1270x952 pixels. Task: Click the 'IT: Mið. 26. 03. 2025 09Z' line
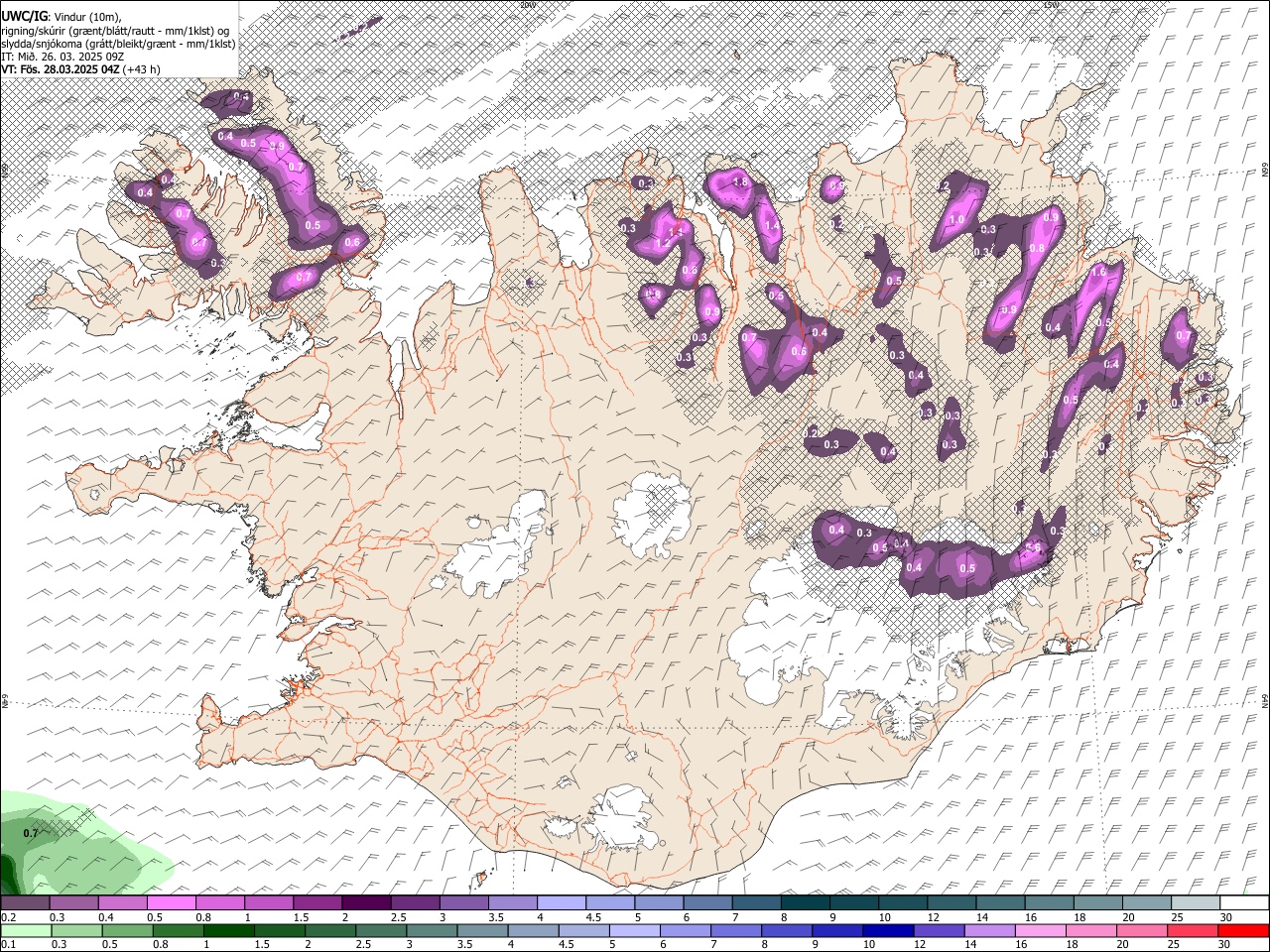[63, 57]
